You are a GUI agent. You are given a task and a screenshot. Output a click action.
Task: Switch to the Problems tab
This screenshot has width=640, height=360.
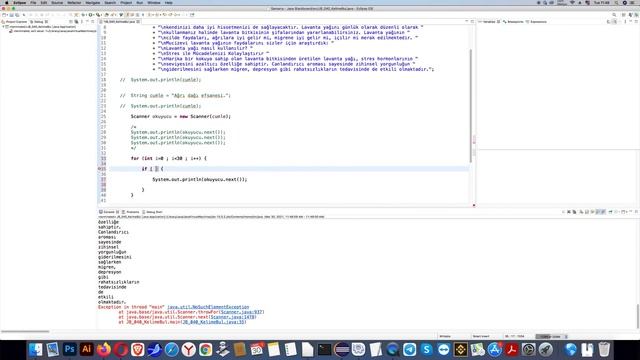tap(131, 212)
